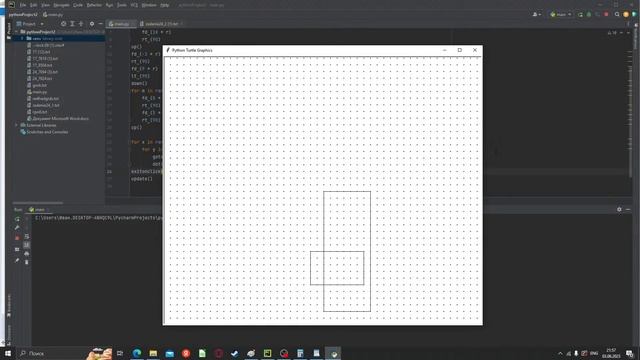Image resolution: width=640 pixels, height=360 pixels.
Task: Open the VCS menu
Action: (134, 5)
